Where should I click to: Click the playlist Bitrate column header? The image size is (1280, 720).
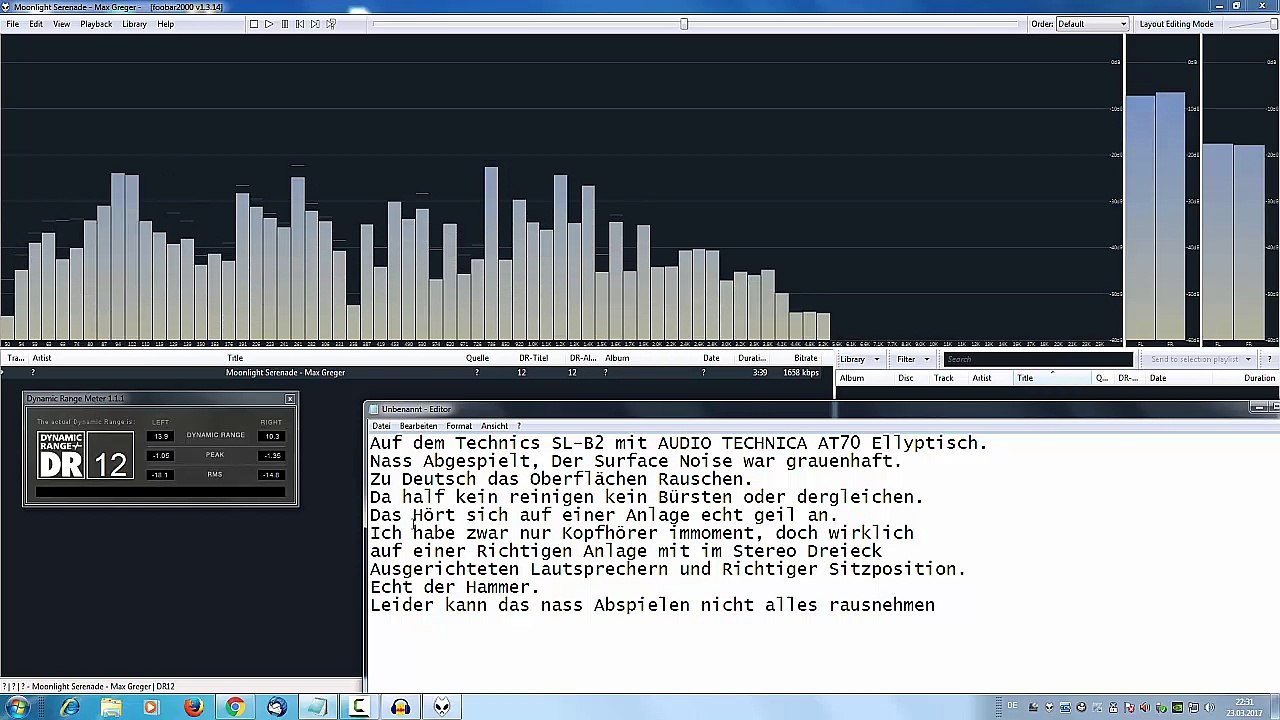tap(805, 358)
